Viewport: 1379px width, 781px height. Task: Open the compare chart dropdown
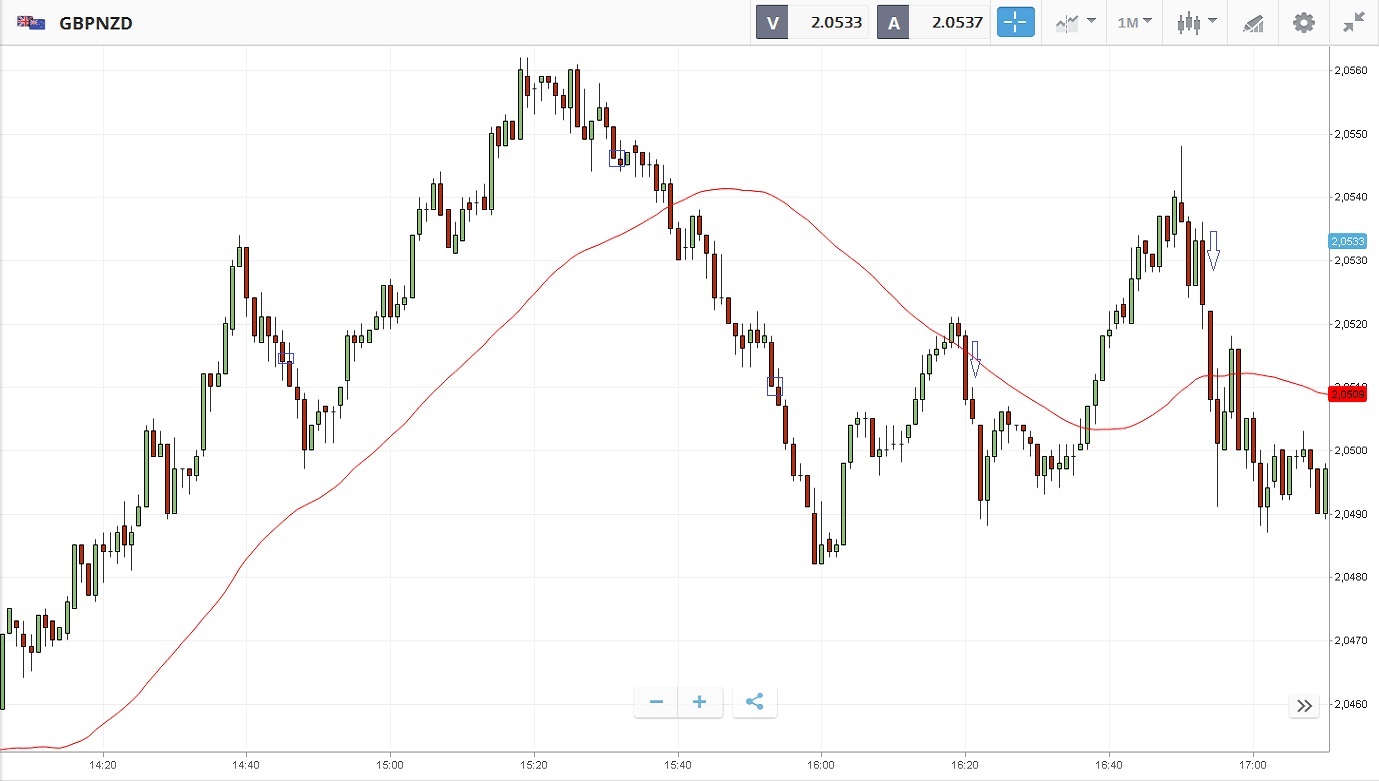point(1075,22)
